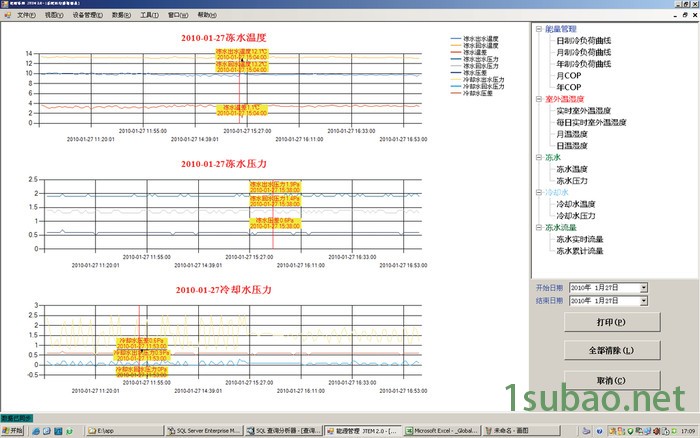Collapse the 室外温湿度 tree node
This screenshot has width=700, height=438.
(538, 100)
